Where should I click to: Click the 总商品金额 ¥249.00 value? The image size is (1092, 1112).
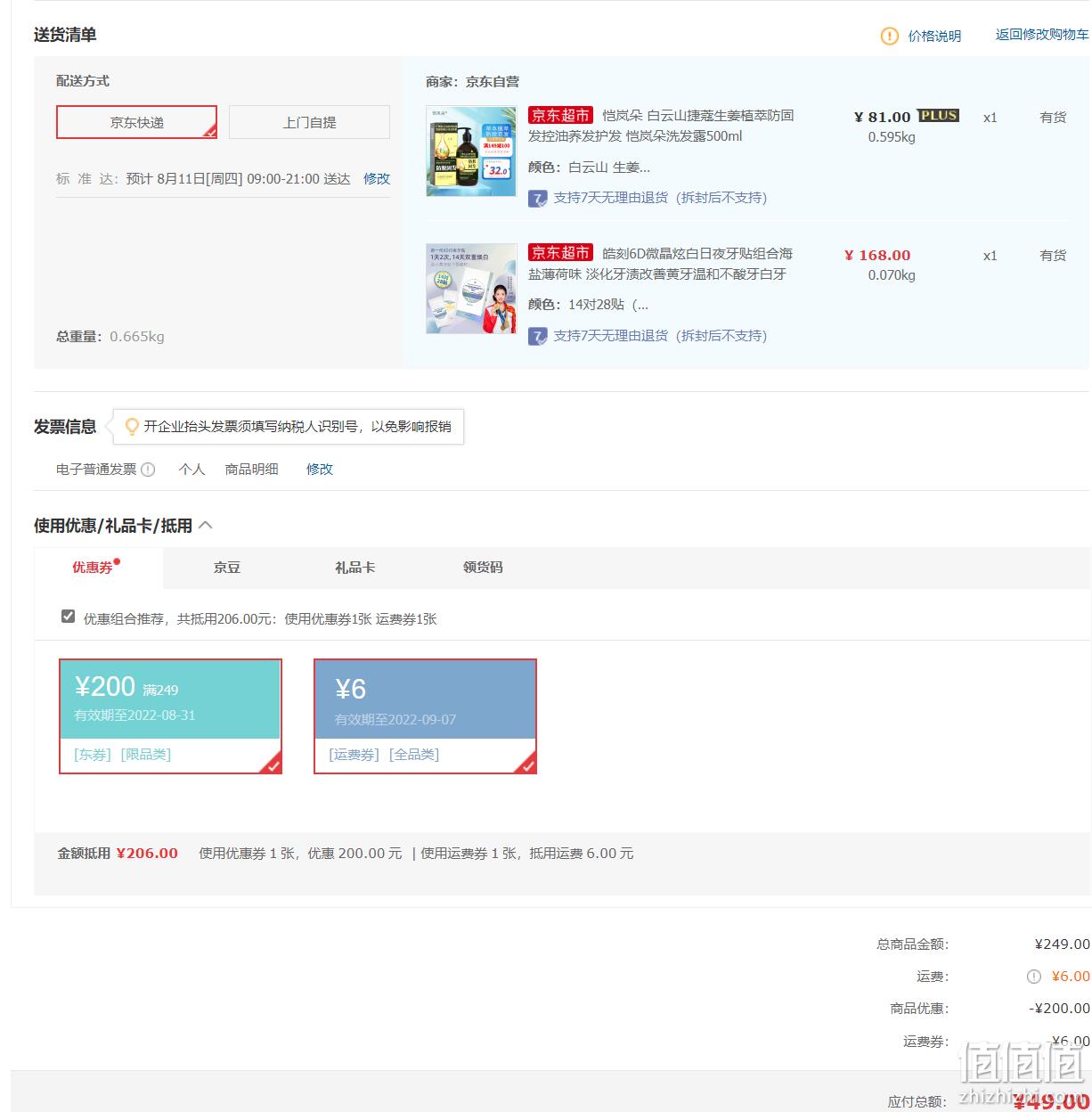click(x=1062, y=944)
